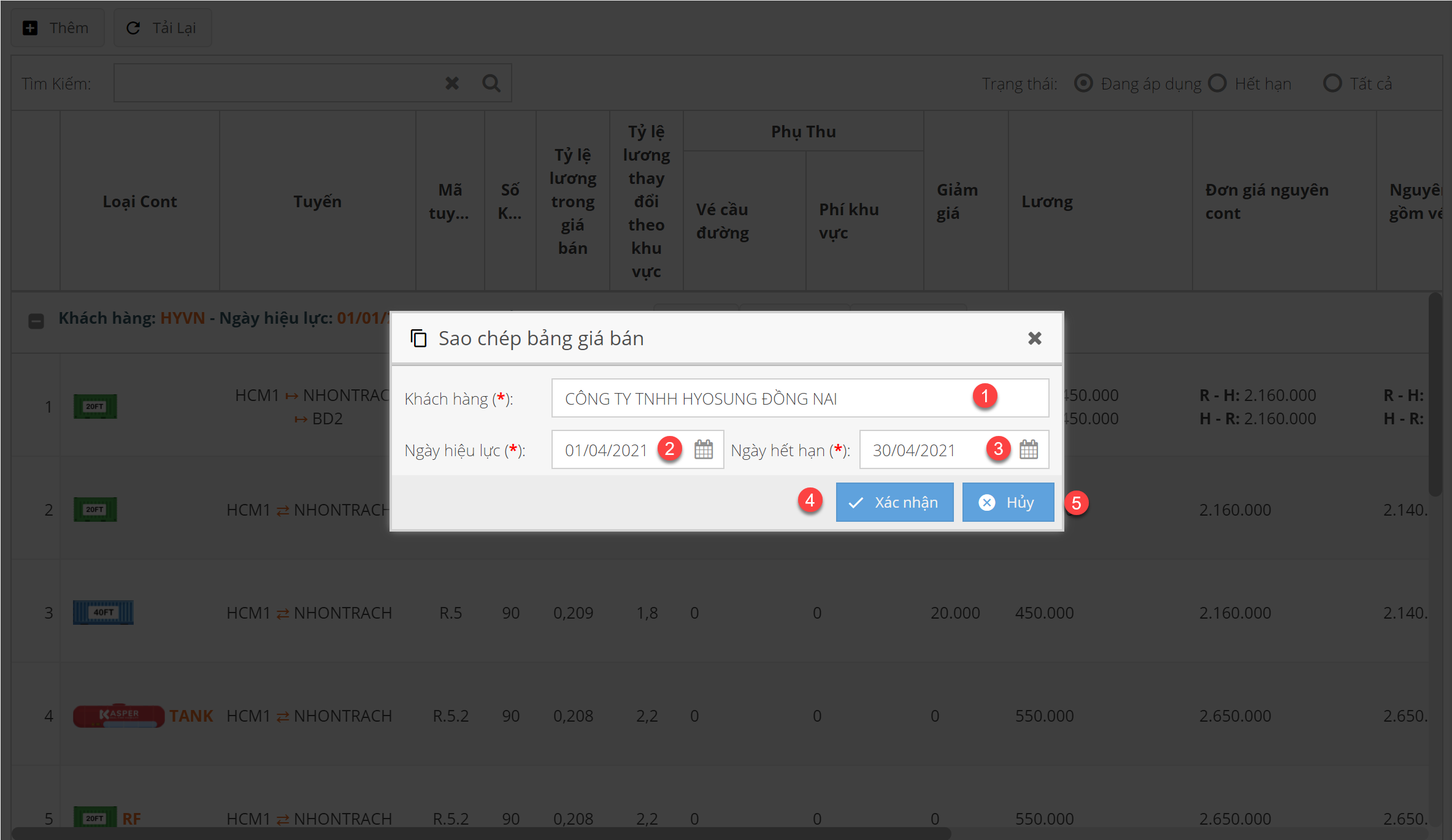Open calendar picker for Ngày hết hạn
1452x840 pixels.
(1028, 449)
